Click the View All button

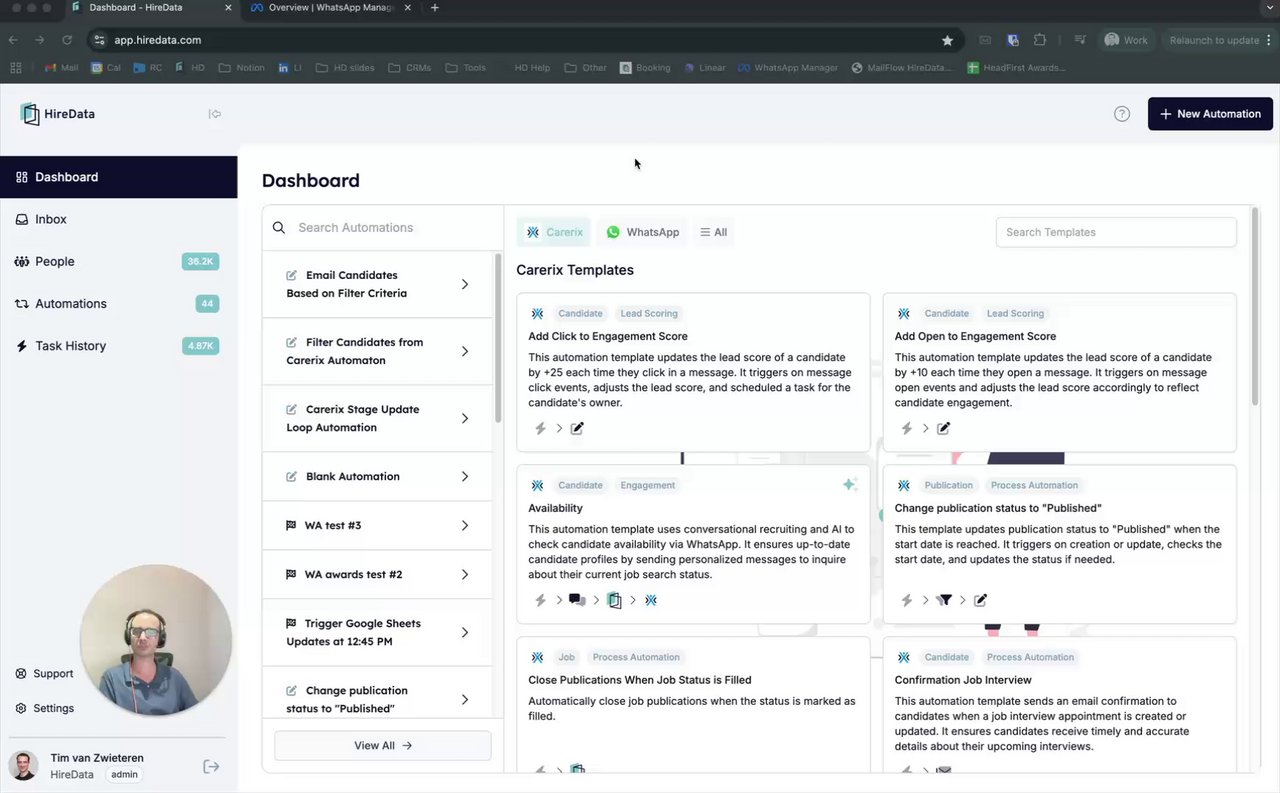[383, 745]
